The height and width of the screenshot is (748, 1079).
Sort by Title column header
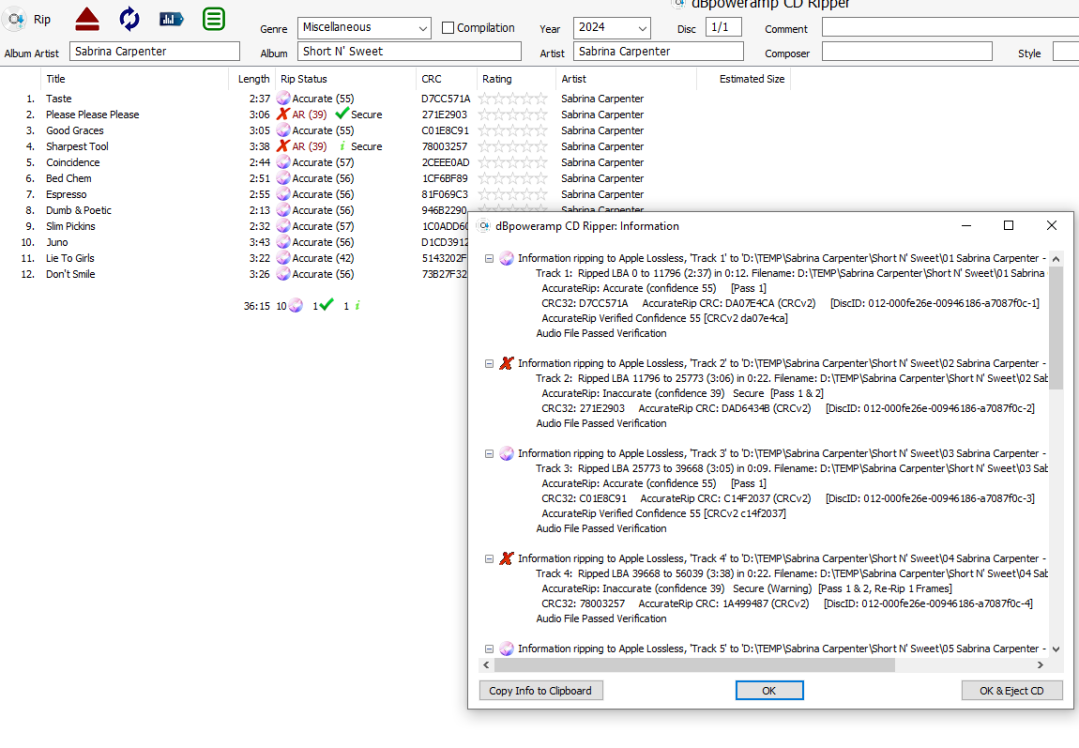[x=134, y=79]
